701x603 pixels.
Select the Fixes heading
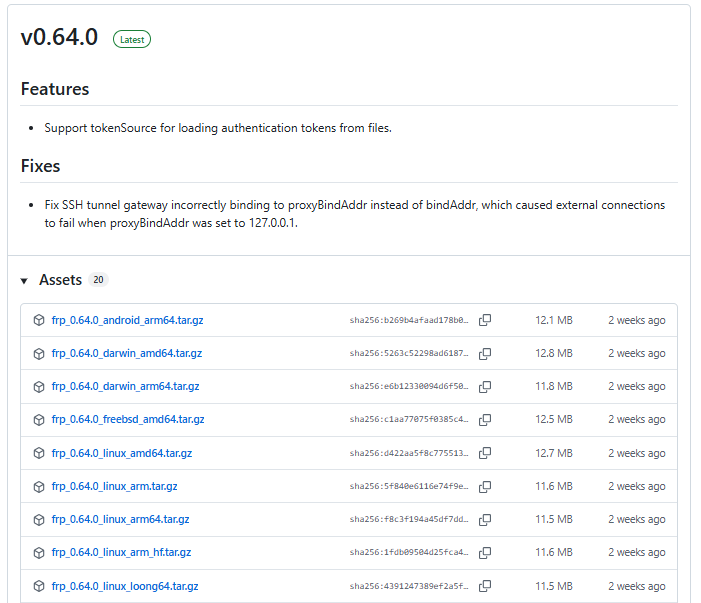click(x=40, y=166)
